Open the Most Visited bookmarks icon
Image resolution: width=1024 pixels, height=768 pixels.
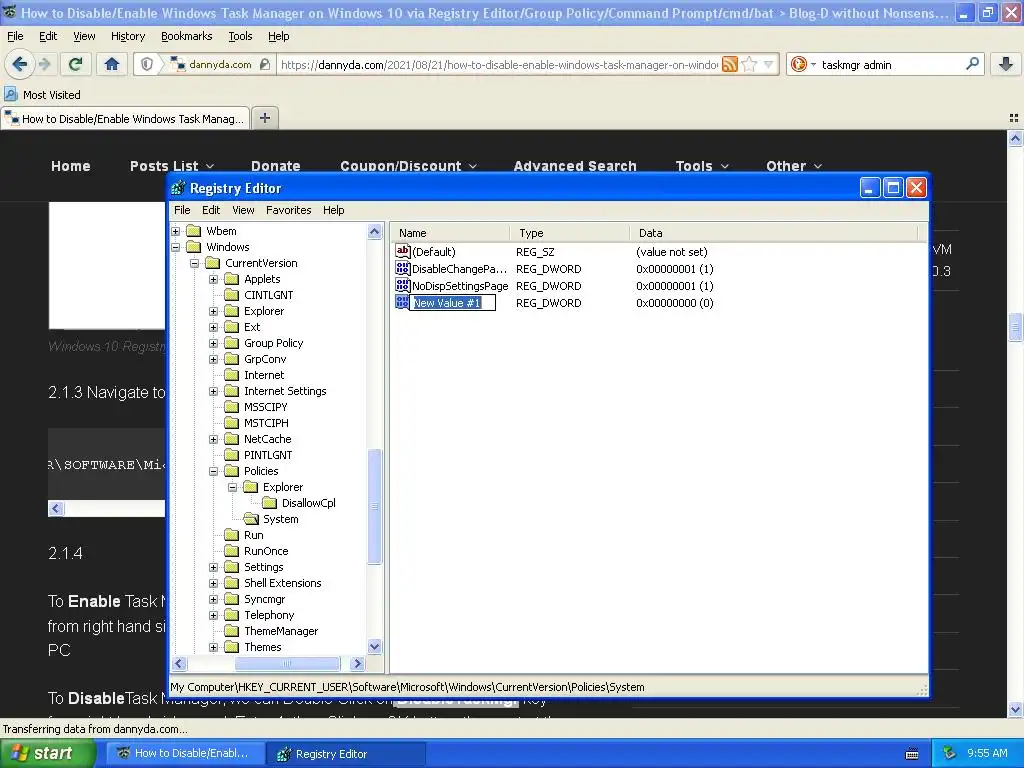11,94
